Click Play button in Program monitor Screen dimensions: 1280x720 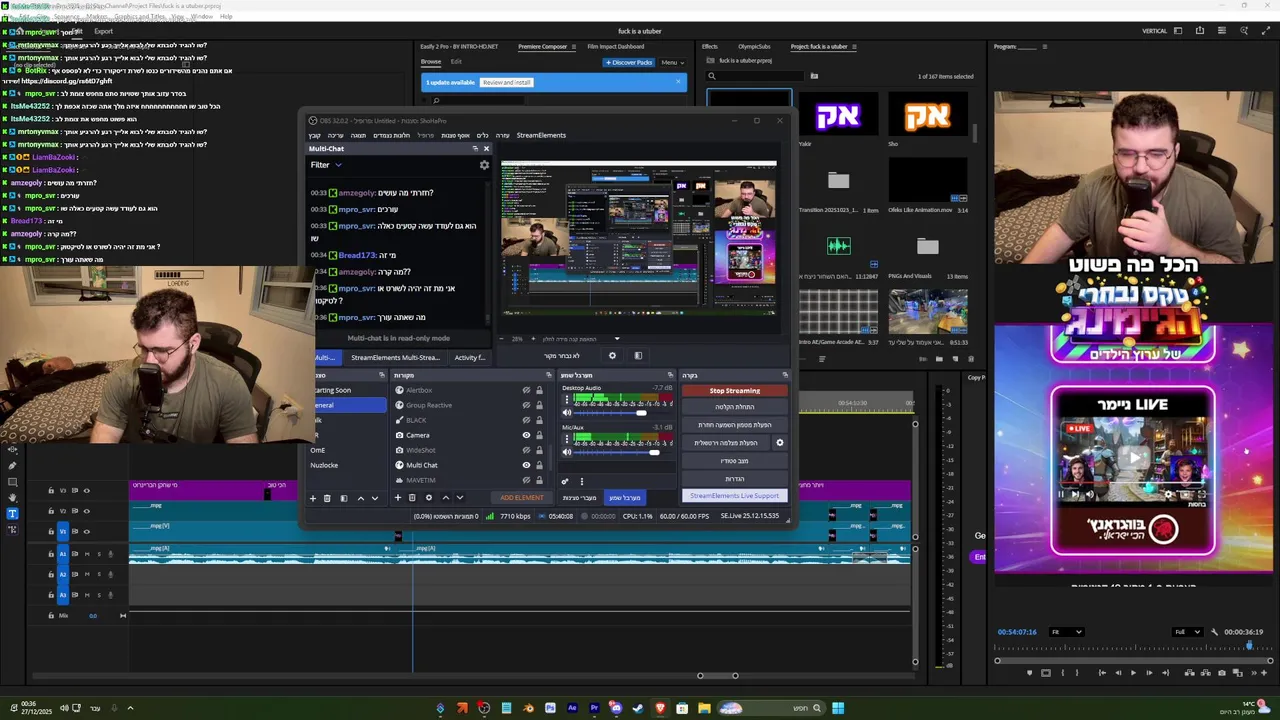1133,673
